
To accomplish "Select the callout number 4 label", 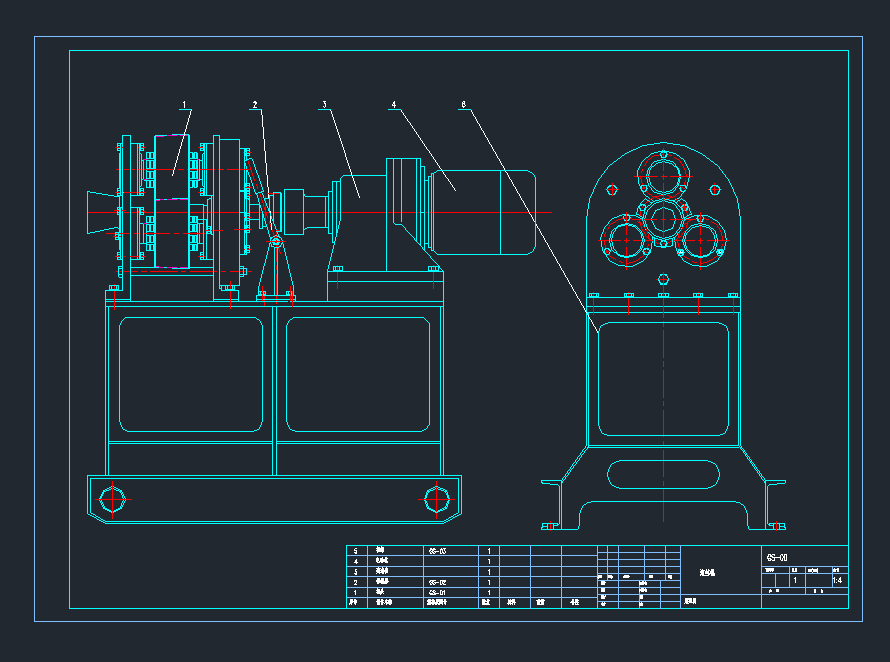I will click(x=394, y=104).
